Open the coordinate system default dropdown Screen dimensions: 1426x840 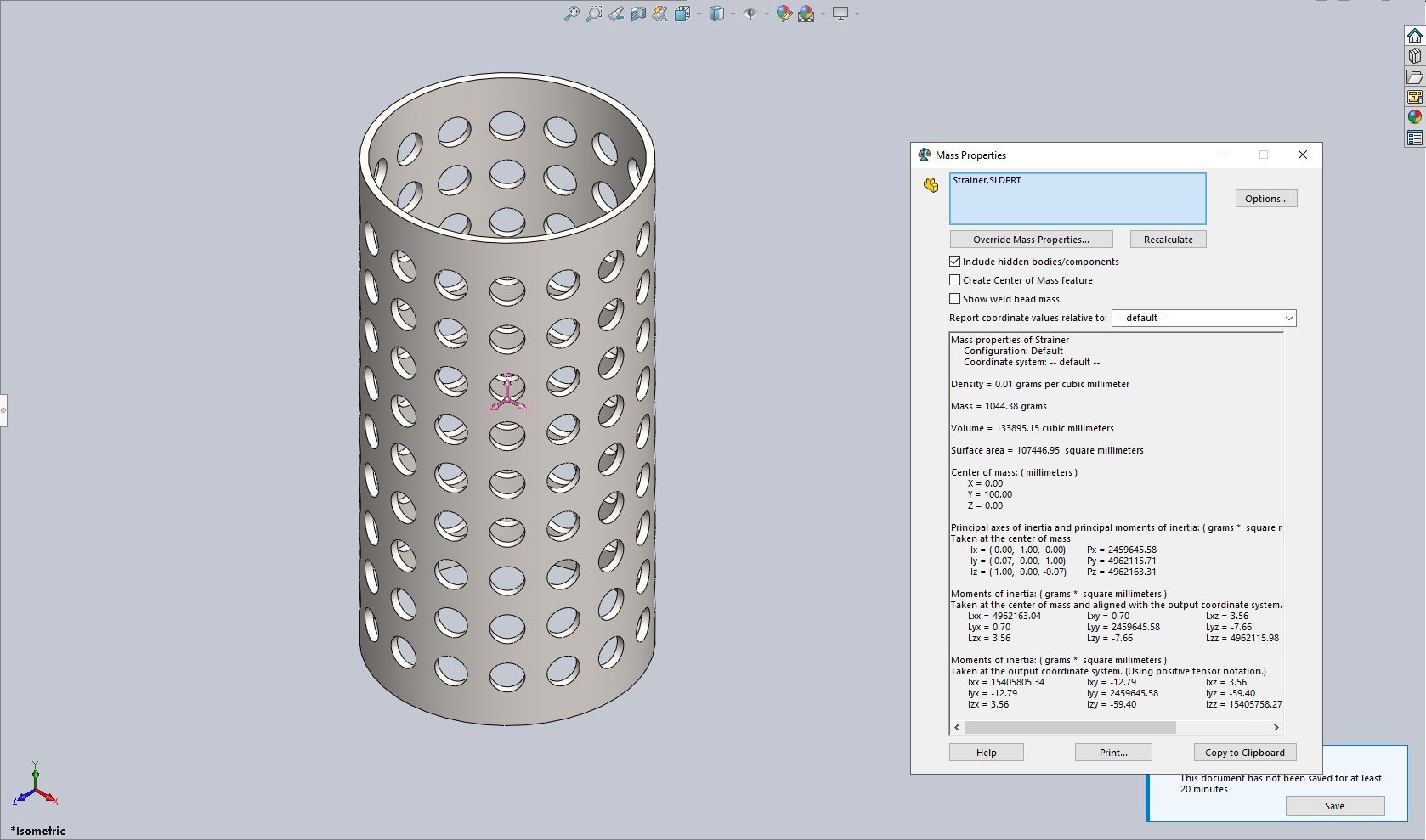[1204, 318]
